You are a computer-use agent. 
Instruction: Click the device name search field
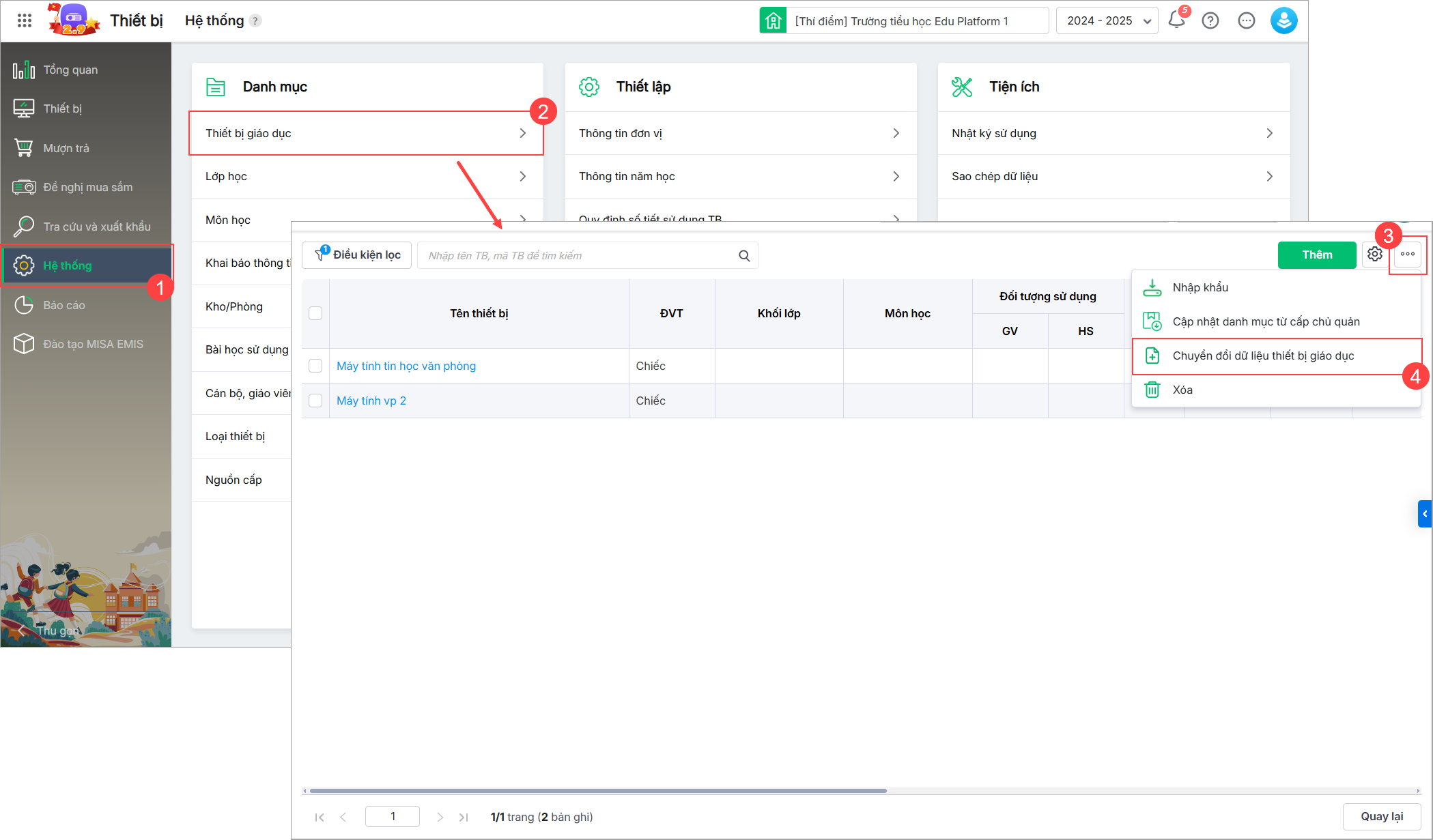(580, 256)
